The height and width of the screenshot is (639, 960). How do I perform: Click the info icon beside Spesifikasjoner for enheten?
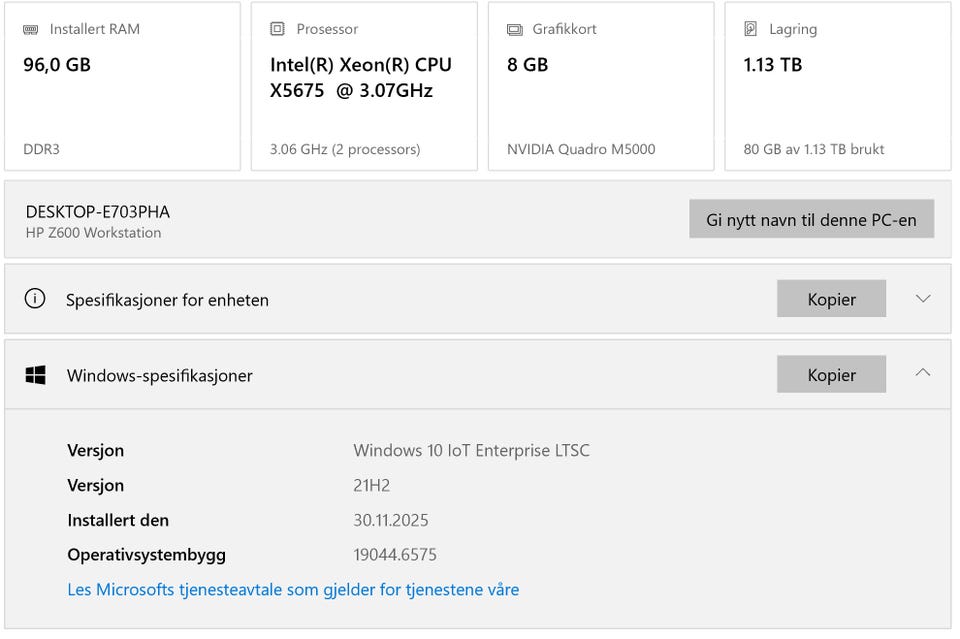tap(35, 299)
